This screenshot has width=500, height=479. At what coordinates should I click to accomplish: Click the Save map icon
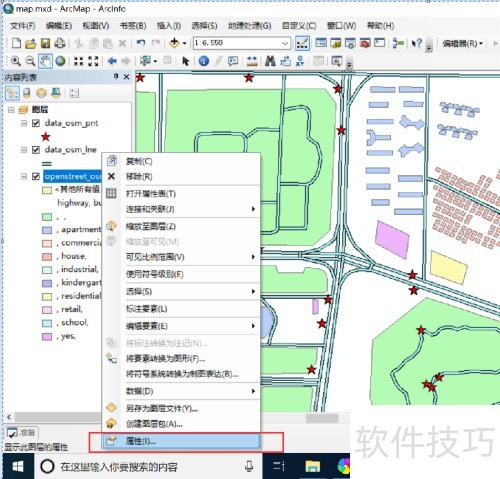45,43
